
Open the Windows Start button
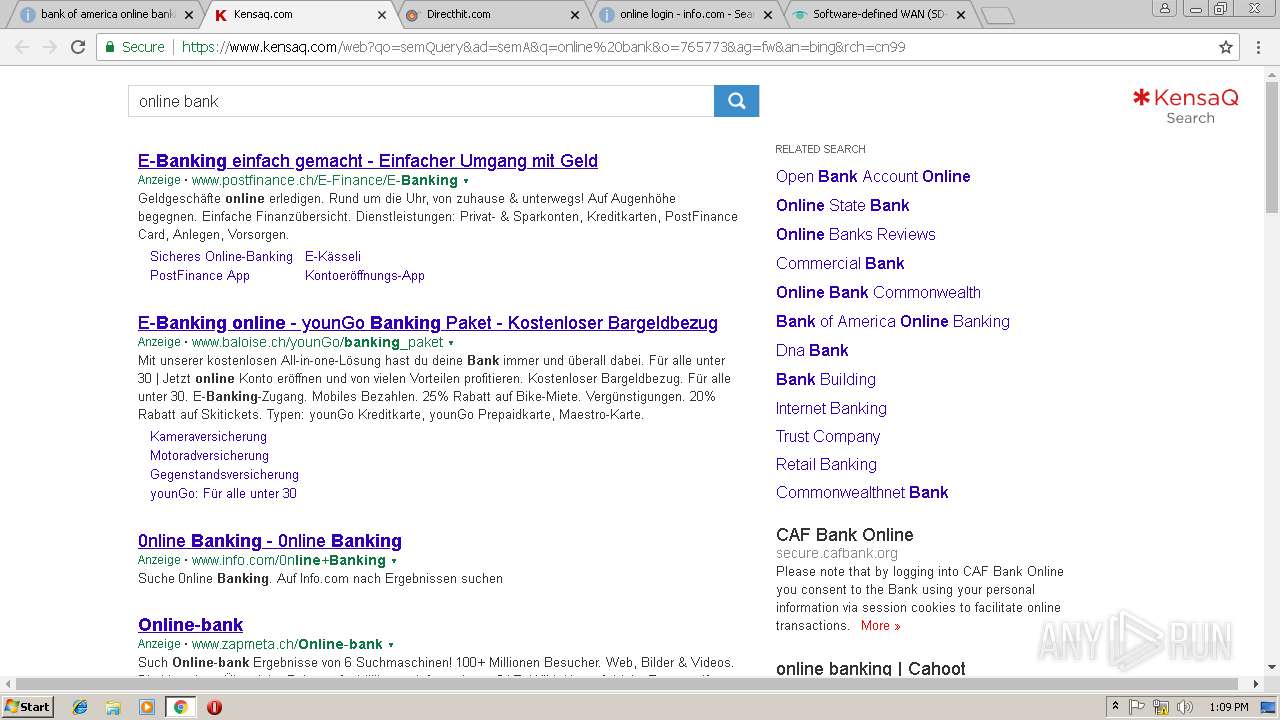(x=27, y=707)
